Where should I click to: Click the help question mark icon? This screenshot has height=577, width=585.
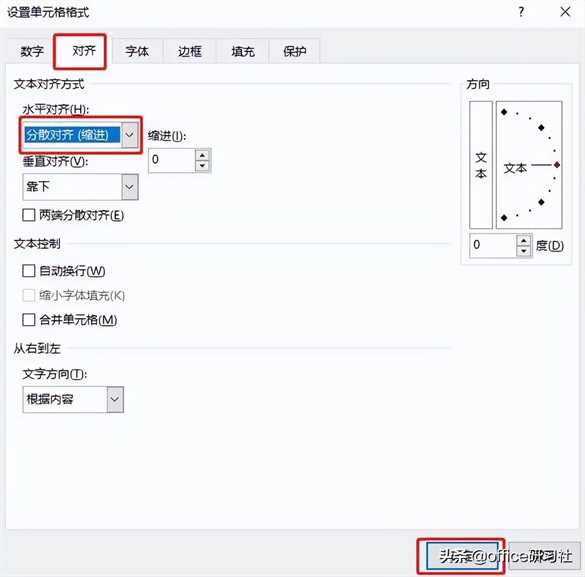pyautogui.click(x=521, y=12)
